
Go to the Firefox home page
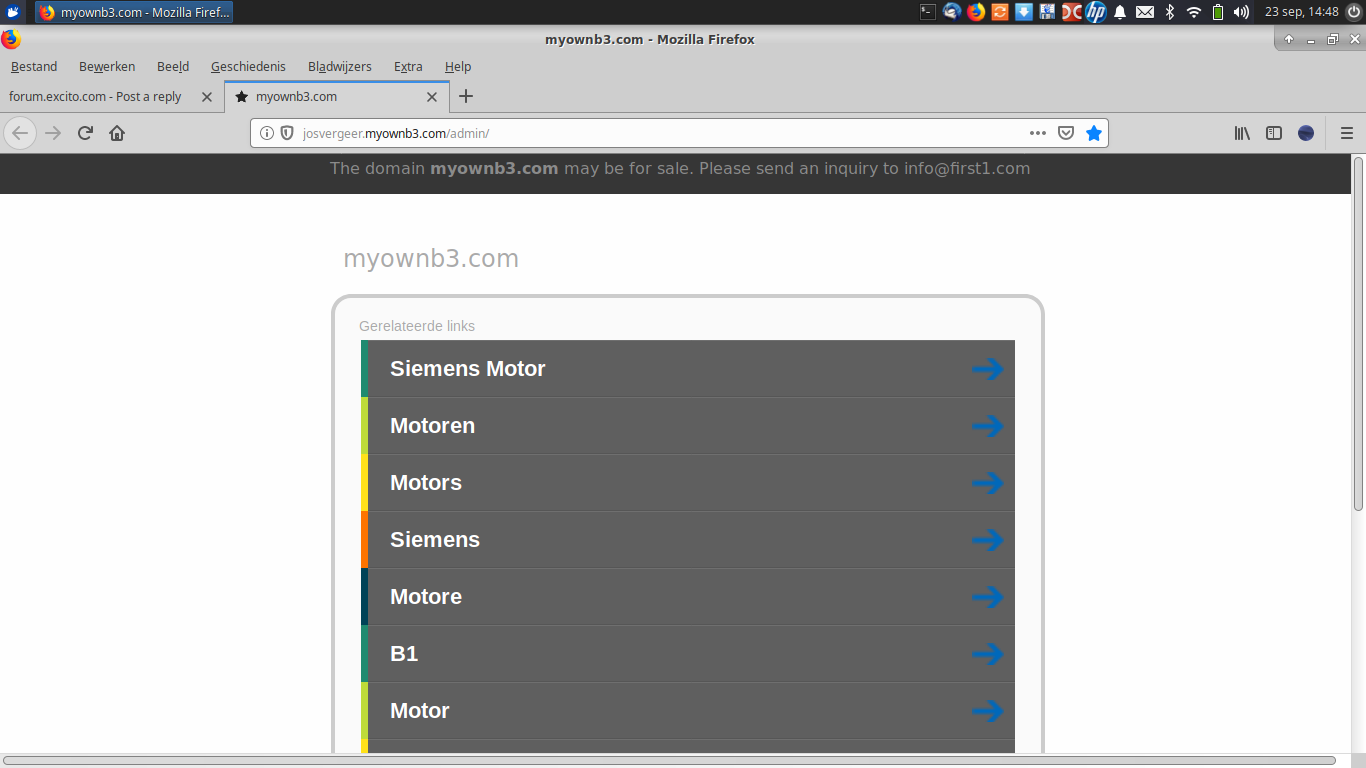point(117,133)
